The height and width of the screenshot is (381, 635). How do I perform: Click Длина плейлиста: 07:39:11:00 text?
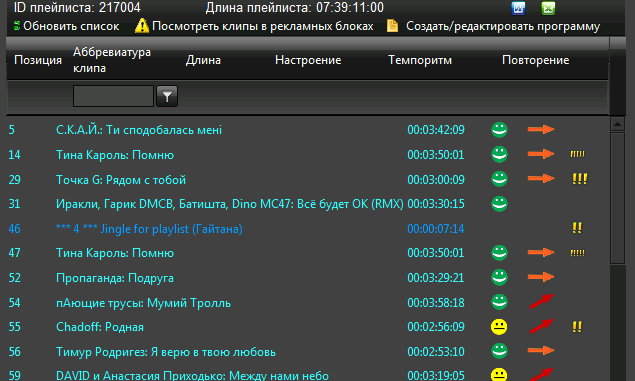point(294,7)
